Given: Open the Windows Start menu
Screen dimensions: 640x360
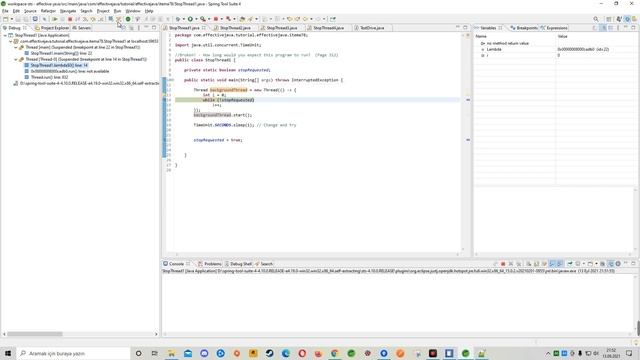Looking at the screenshot, I should (x=8, y=353).
